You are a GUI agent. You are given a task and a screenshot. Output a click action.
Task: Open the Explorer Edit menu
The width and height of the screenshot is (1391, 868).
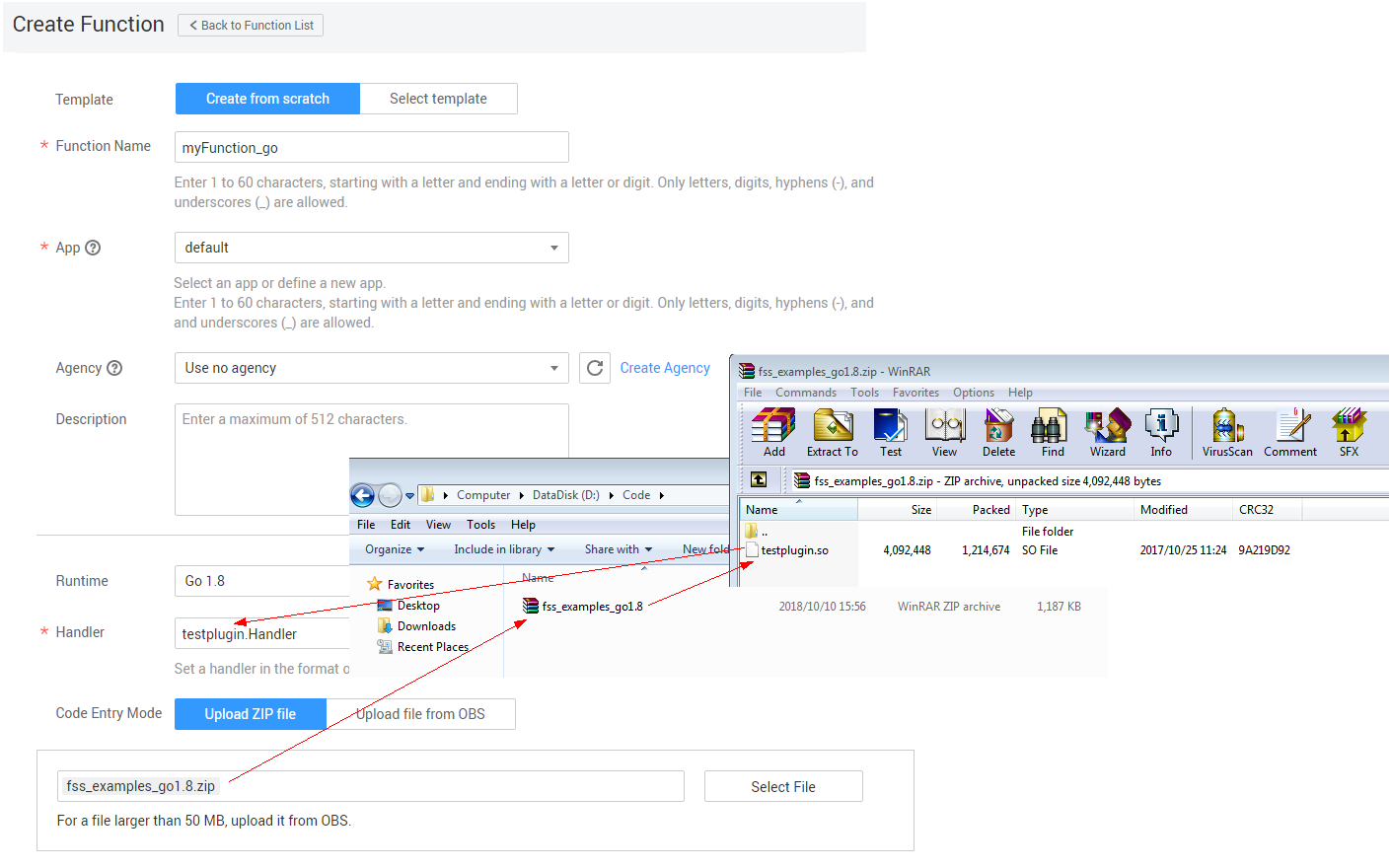coord(401,525)
